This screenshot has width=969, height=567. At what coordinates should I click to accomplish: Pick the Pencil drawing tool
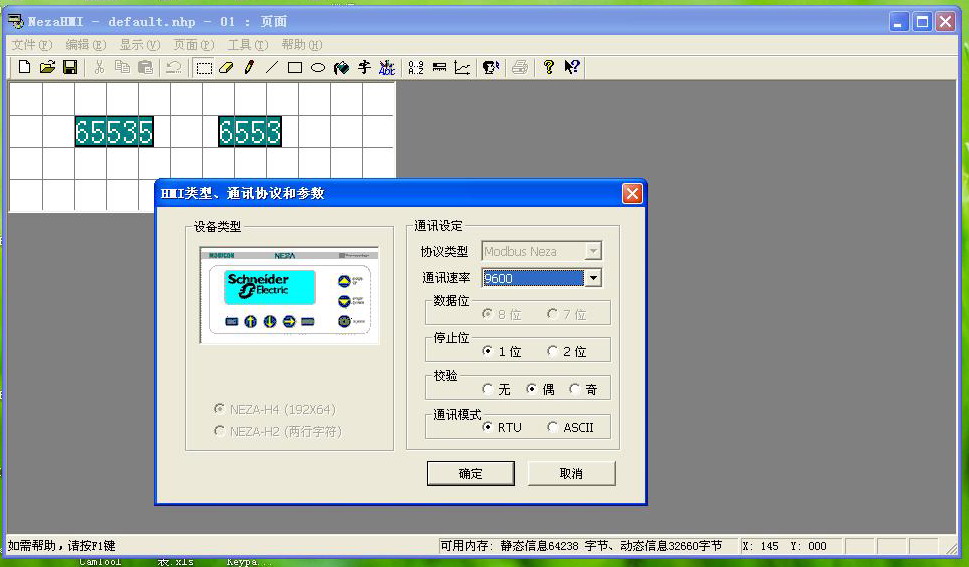[249, 68]
